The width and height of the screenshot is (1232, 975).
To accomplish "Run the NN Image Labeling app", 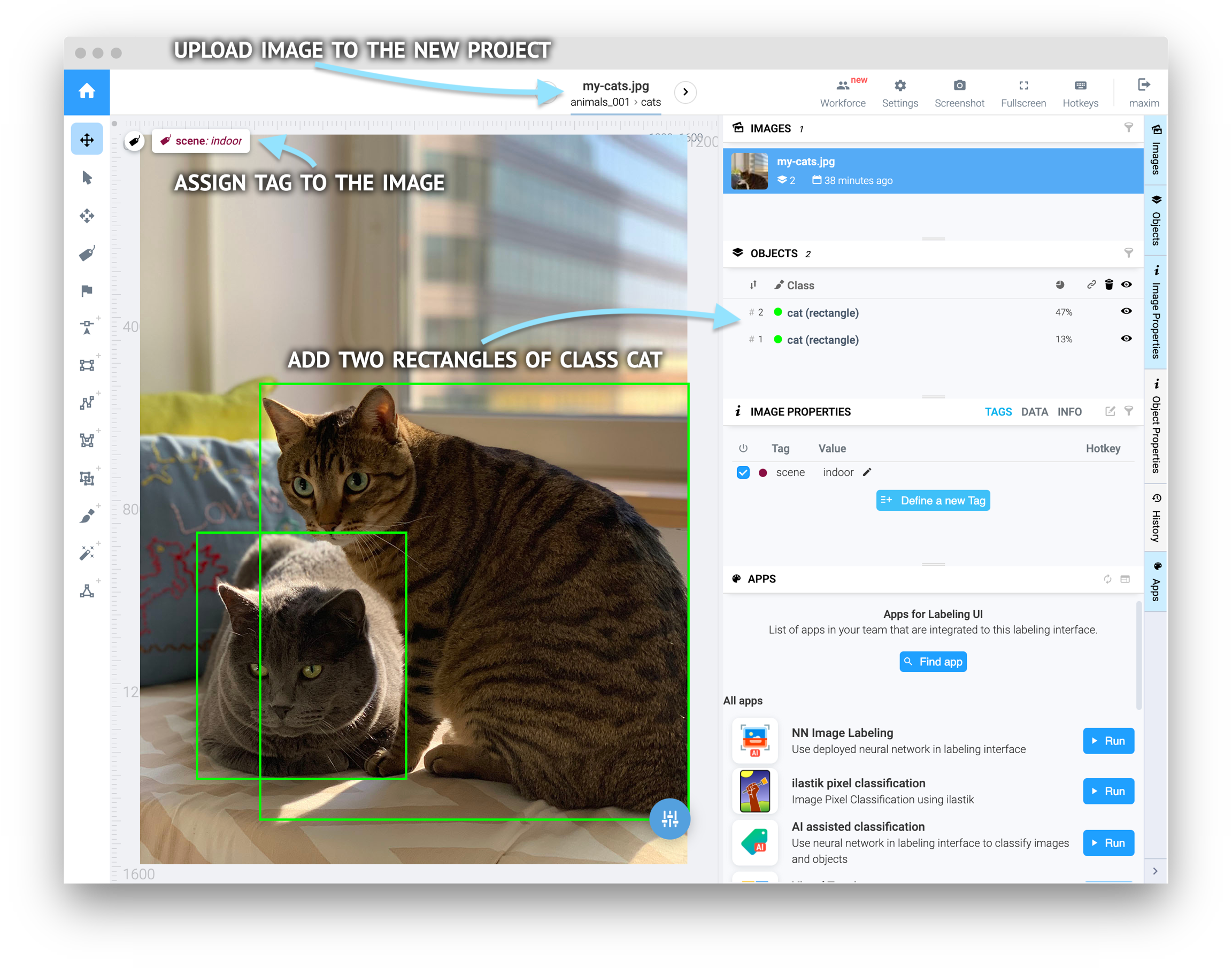I will (1107, 741).
